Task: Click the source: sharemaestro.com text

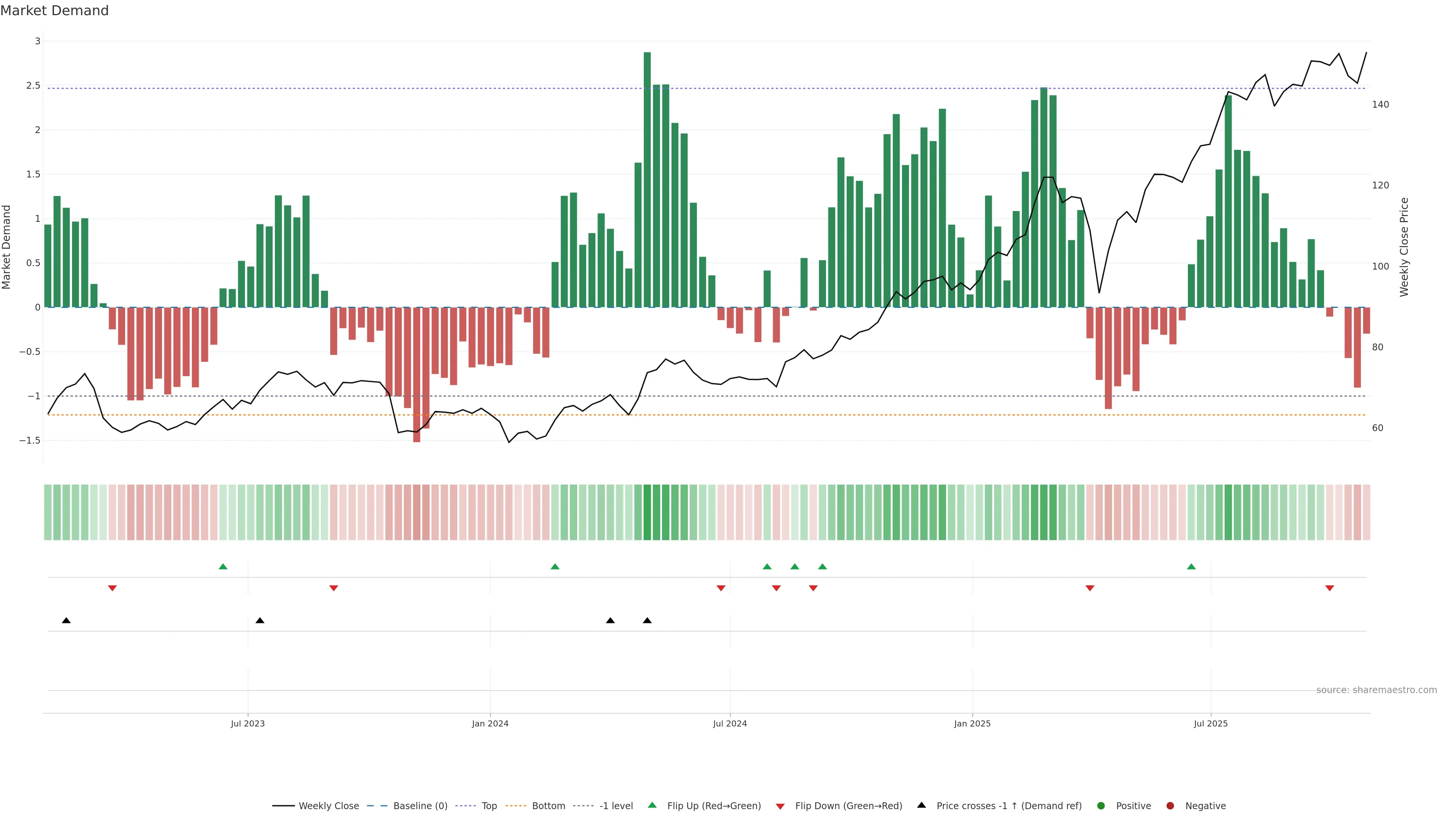Action: (x=1376, y=690)
